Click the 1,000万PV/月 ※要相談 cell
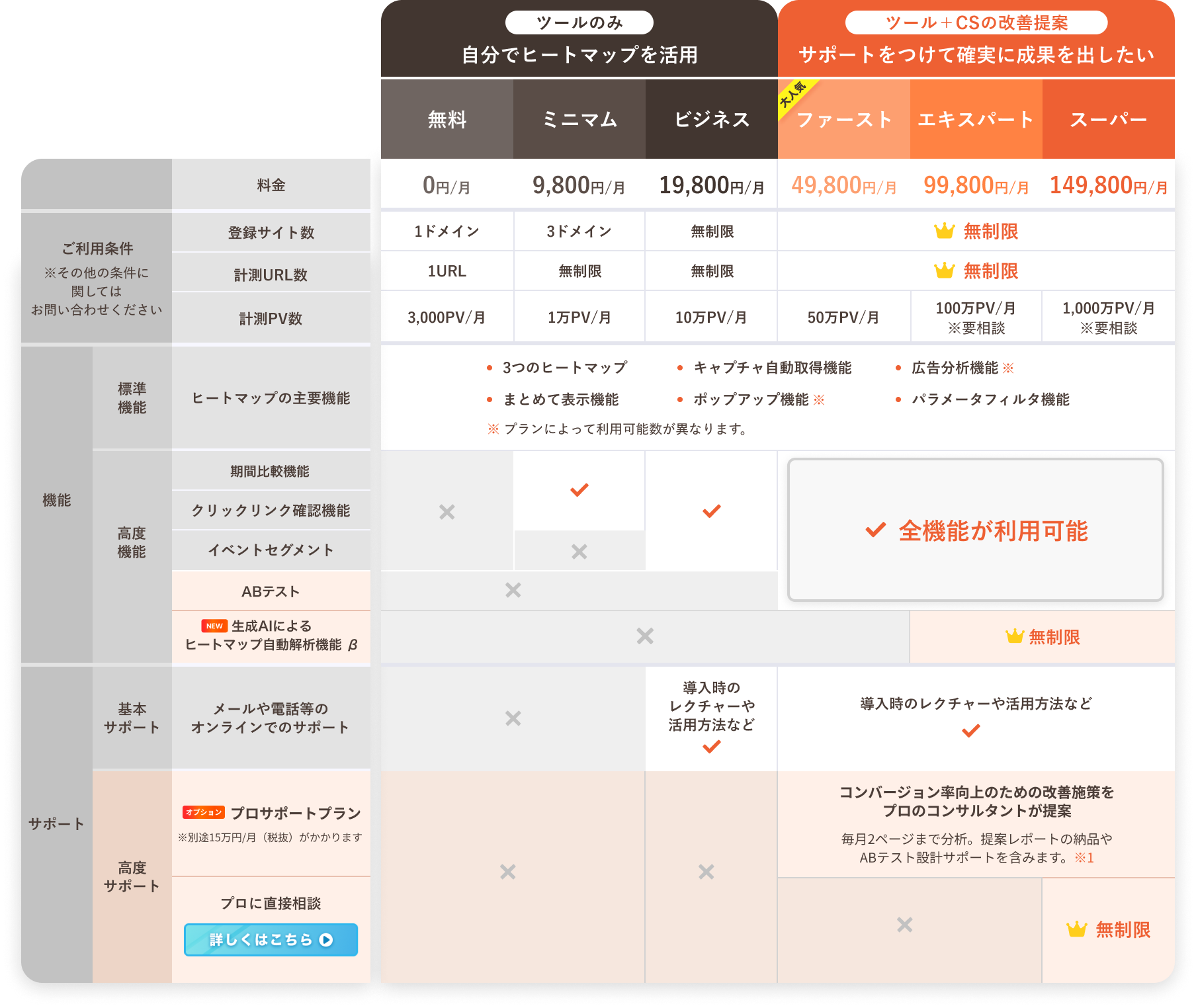1196x1008 pixels. click(1109, 317)
